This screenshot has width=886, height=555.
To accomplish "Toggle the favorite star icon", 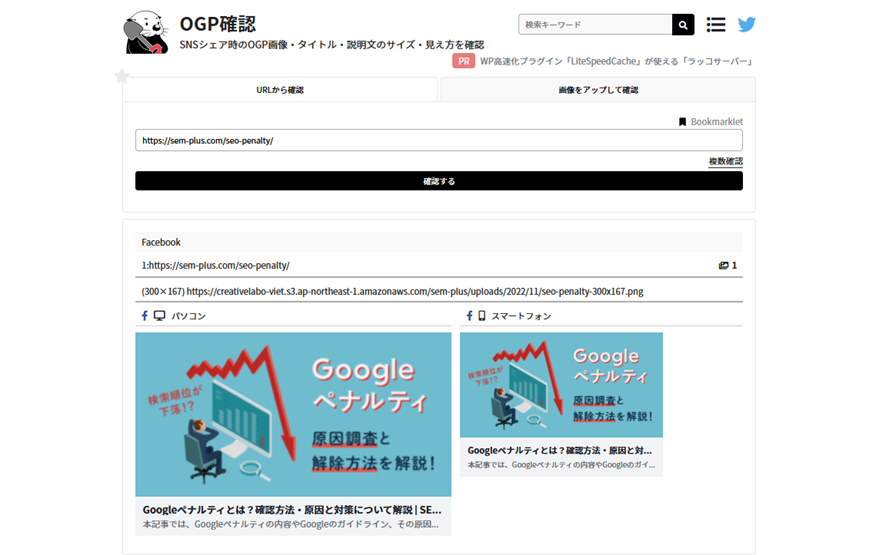I will pos(121,76).
